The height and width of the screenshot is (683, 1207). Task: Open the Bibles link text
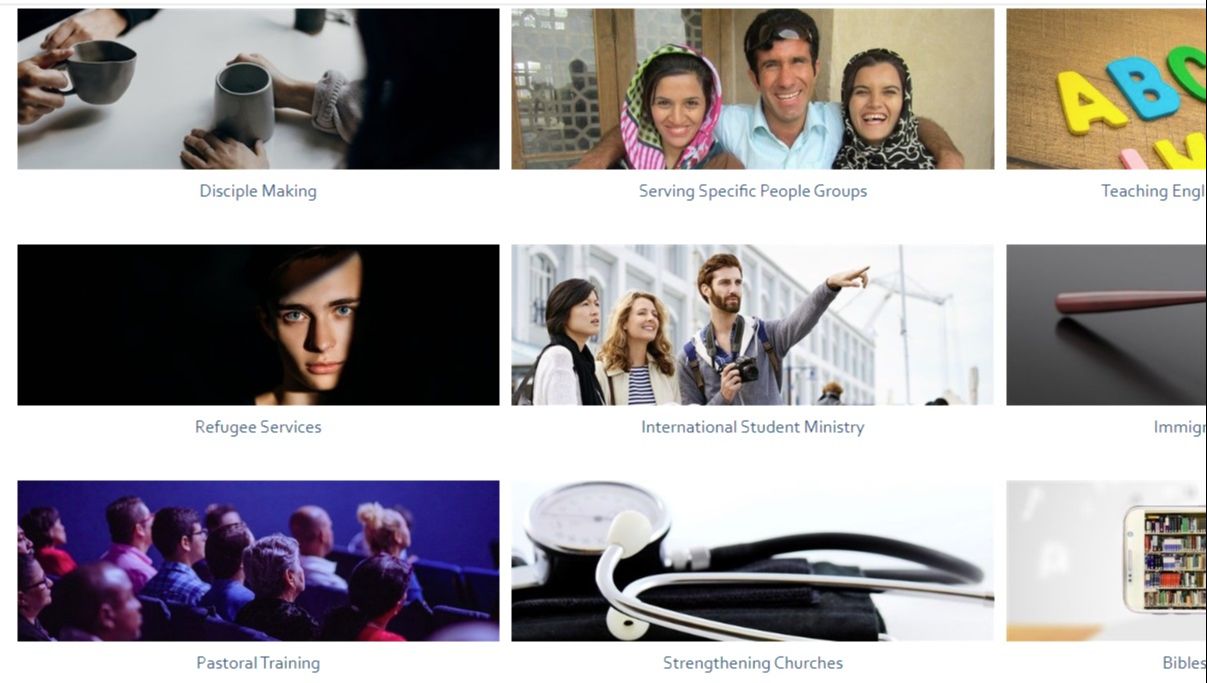1184,663
